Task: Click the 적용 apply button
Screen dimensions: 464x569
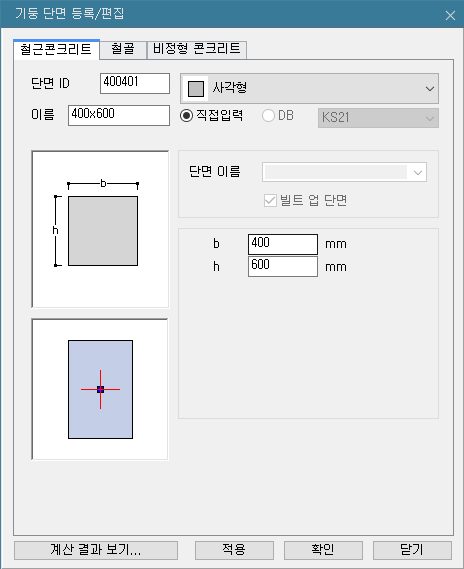Action: (x=234, y=550)
